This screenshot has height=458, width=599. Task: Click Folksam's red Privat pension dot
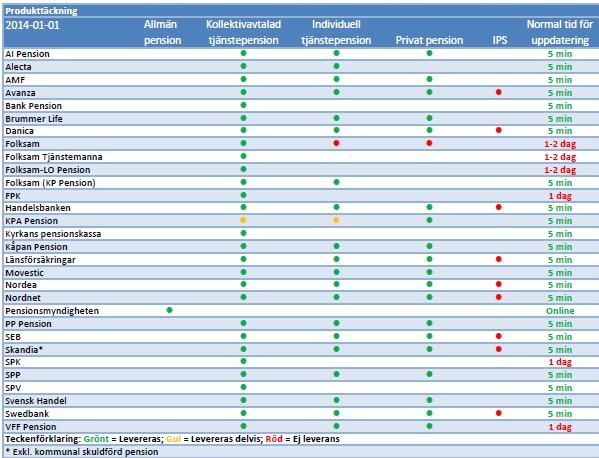pyautogui.click(x=429, y=143)
